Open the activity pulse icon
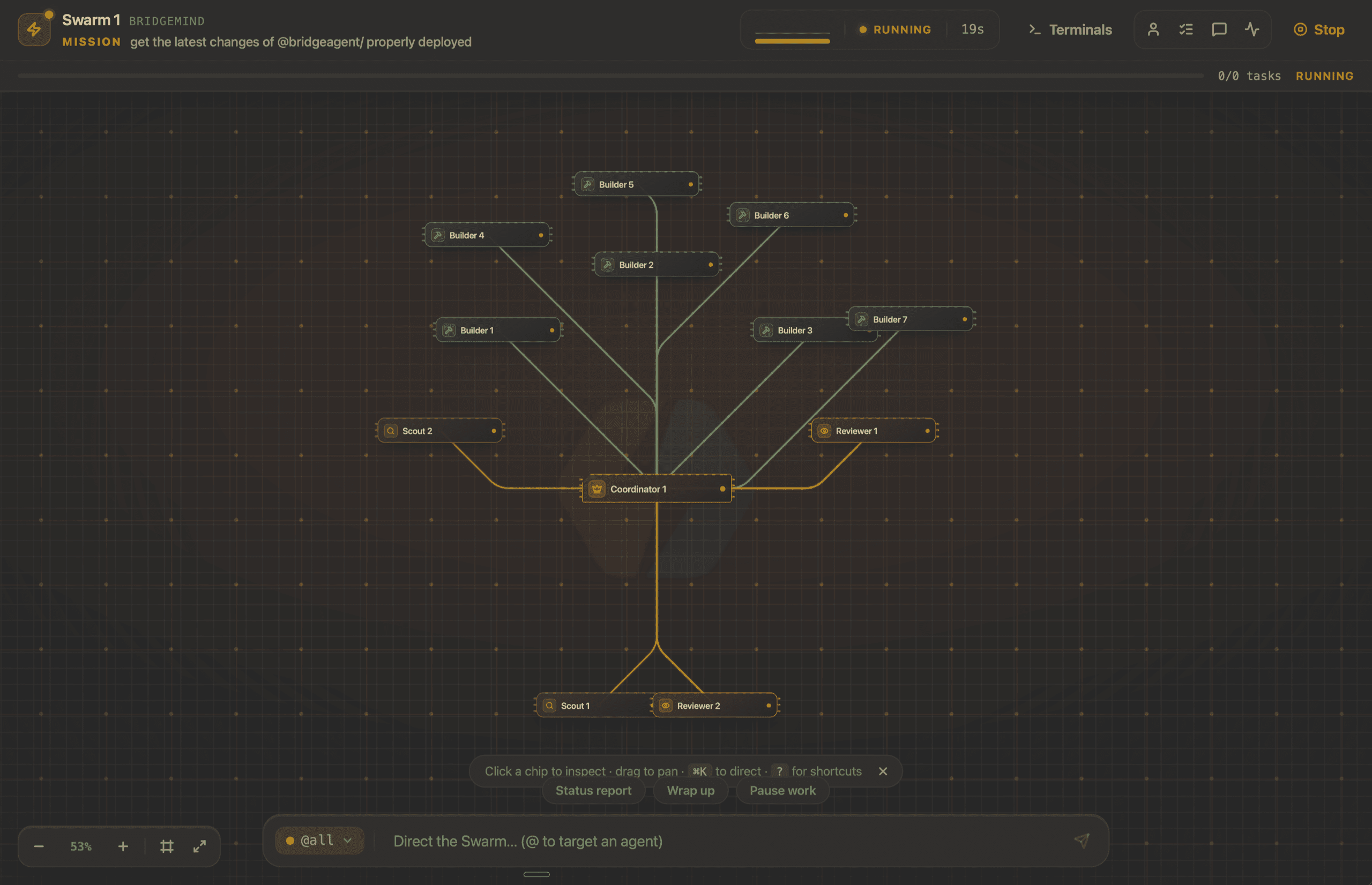The width and height of the screenshot is (1372, 885). coord(1252,29)
